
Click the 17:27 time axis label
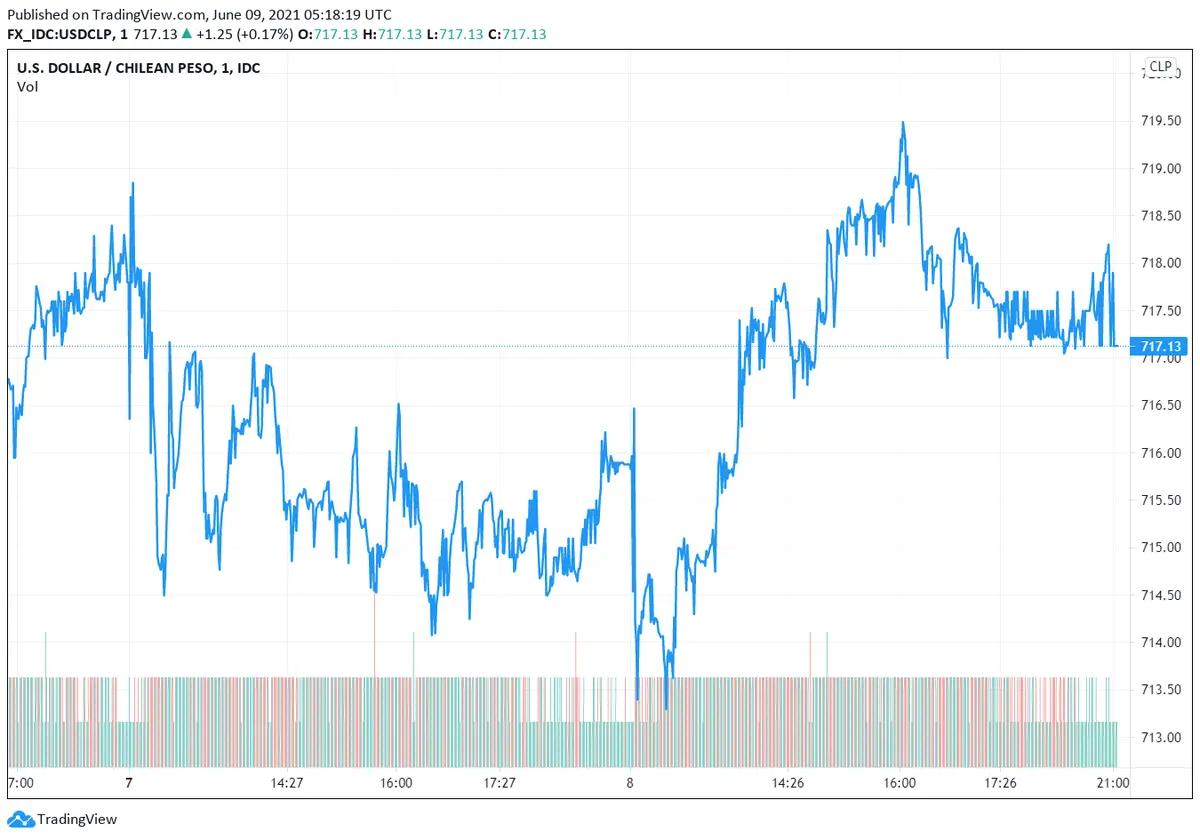point(499,783)
